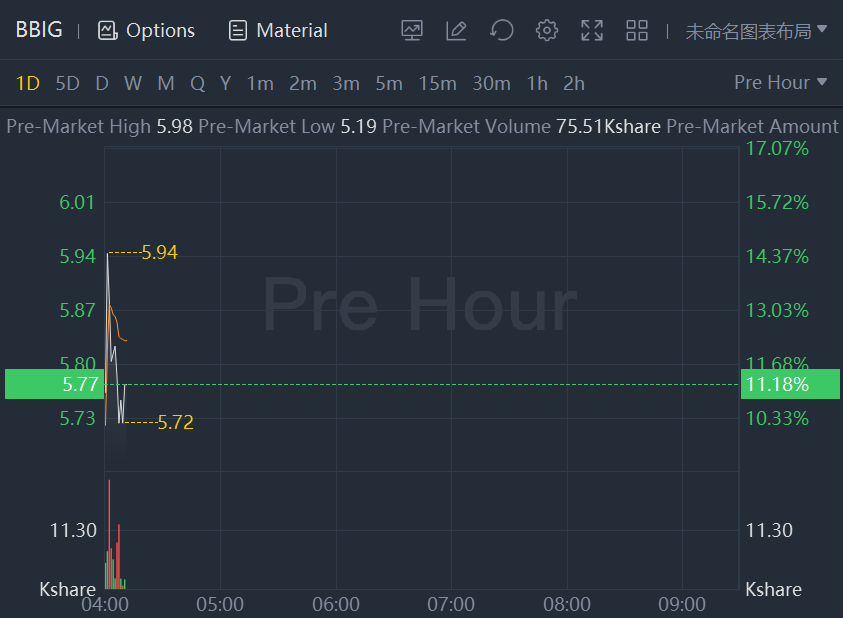The height and width of the screenshot is (618, 843).
Task: Open the Pre Hour session dropdown
Action: tap(780, 82)
